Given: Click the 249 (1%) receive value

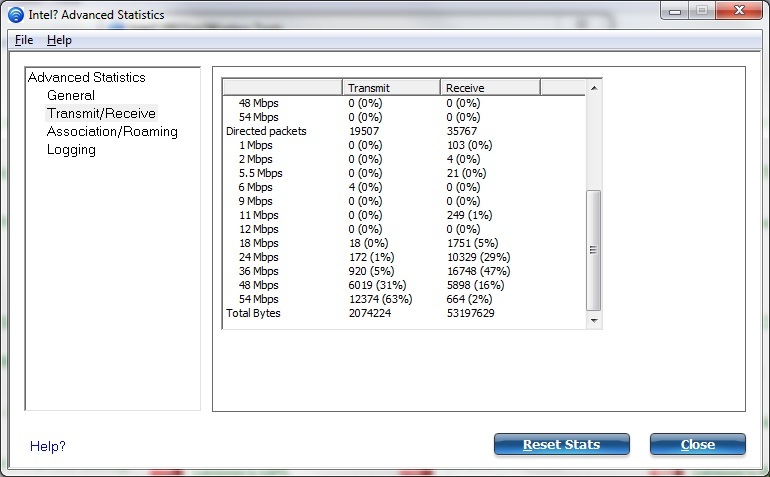Looking at the screenshot, I should 469,215.
